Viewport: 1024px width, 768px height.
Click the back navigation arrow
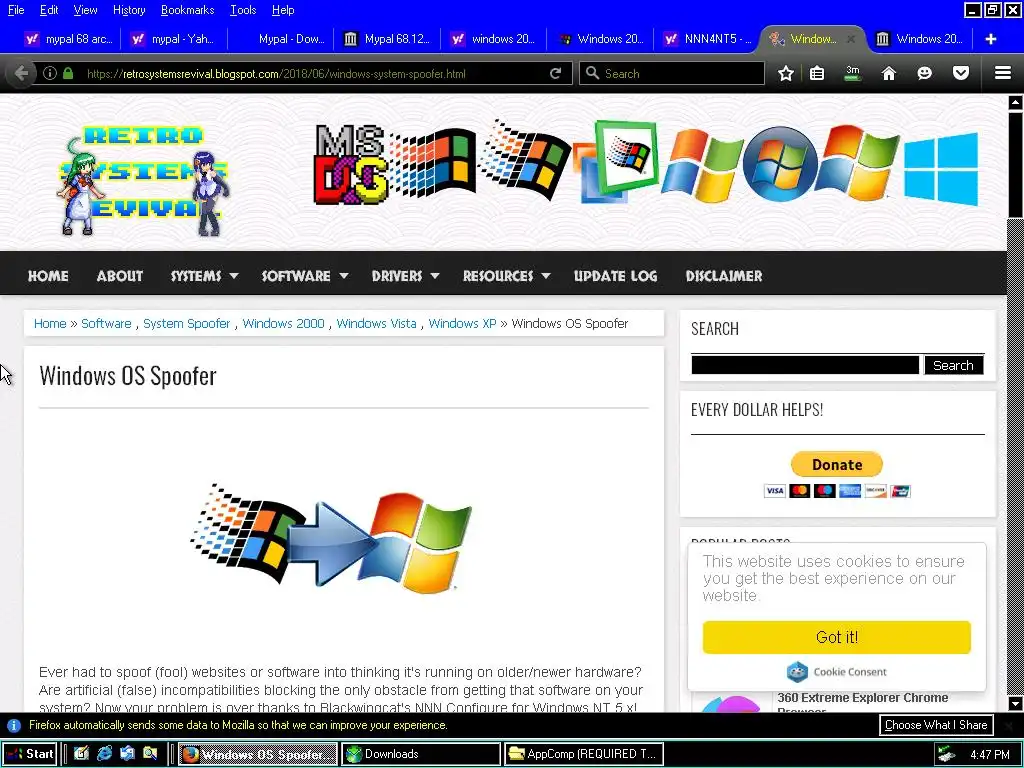20,73
